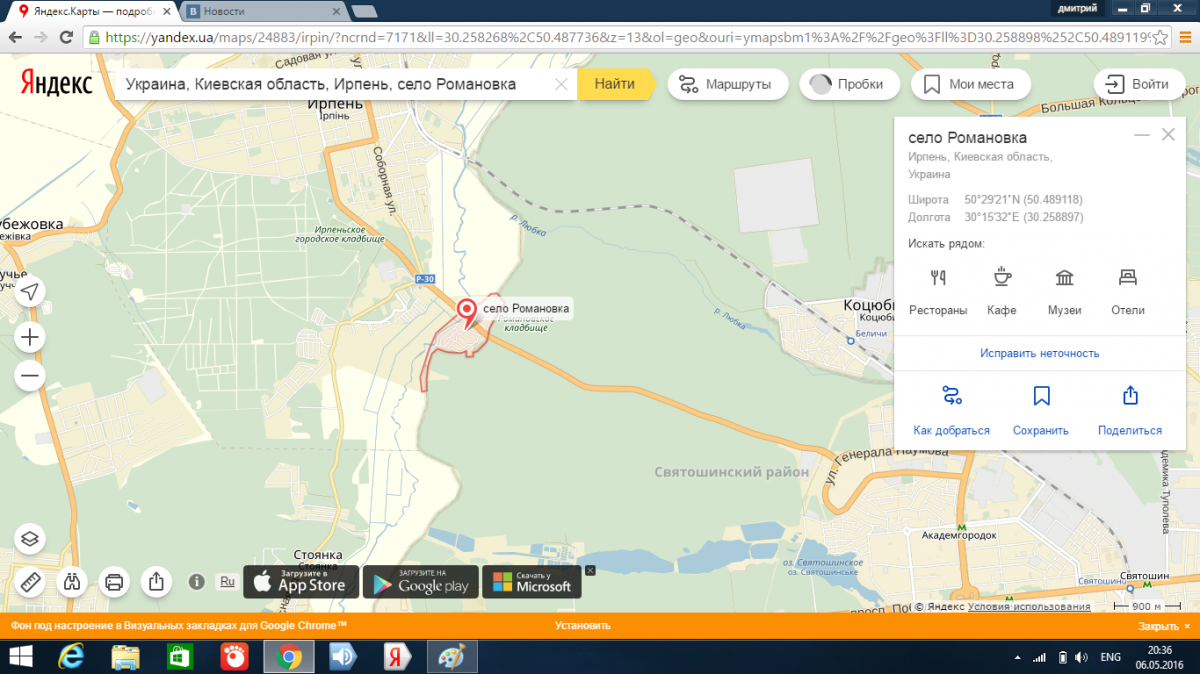Save the place with Сохранить

coord(1041,410)
